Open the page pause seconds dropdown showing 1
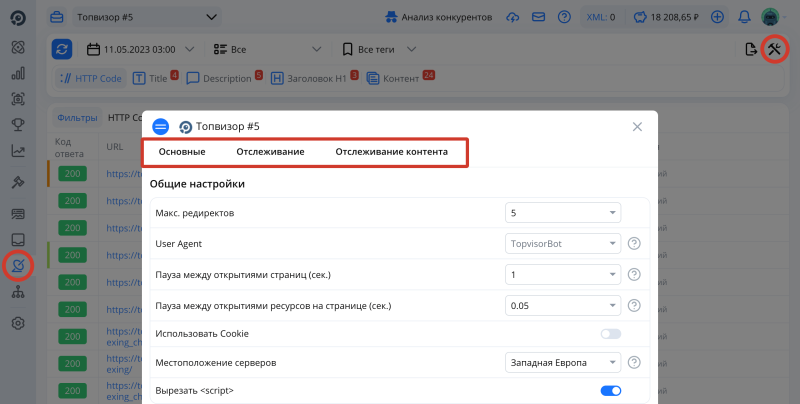 563,275
